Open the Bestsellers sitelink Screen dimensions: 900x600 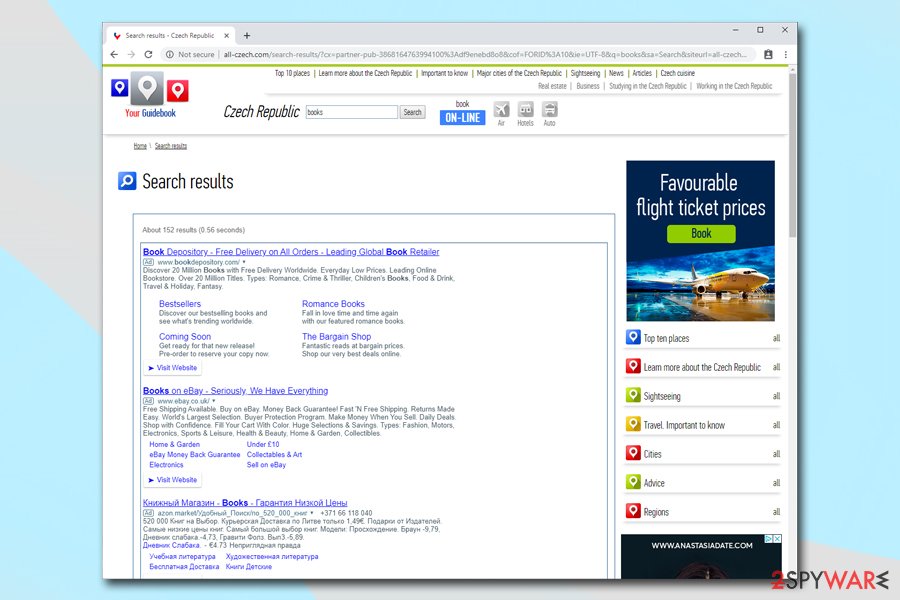click(180, 304)
